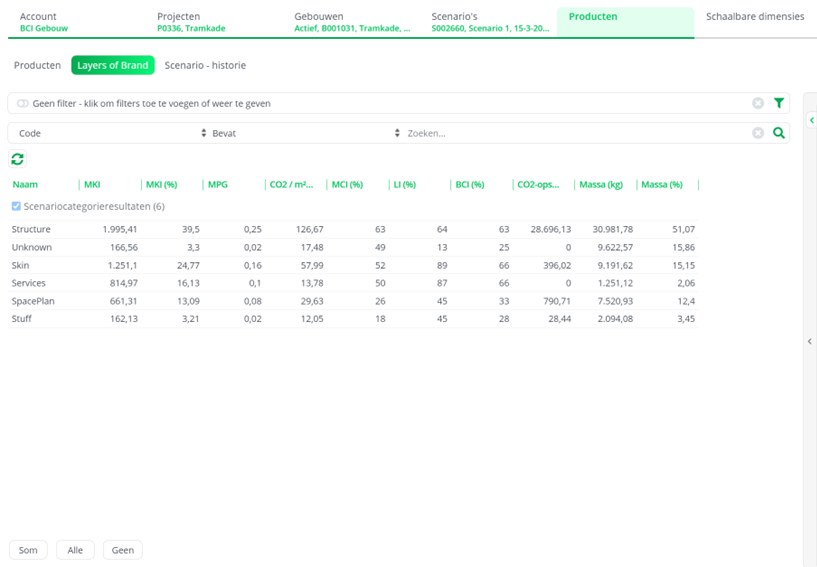Open the Scenario's tab
Viewport: 817px width, 567px height.
point(488,22)
